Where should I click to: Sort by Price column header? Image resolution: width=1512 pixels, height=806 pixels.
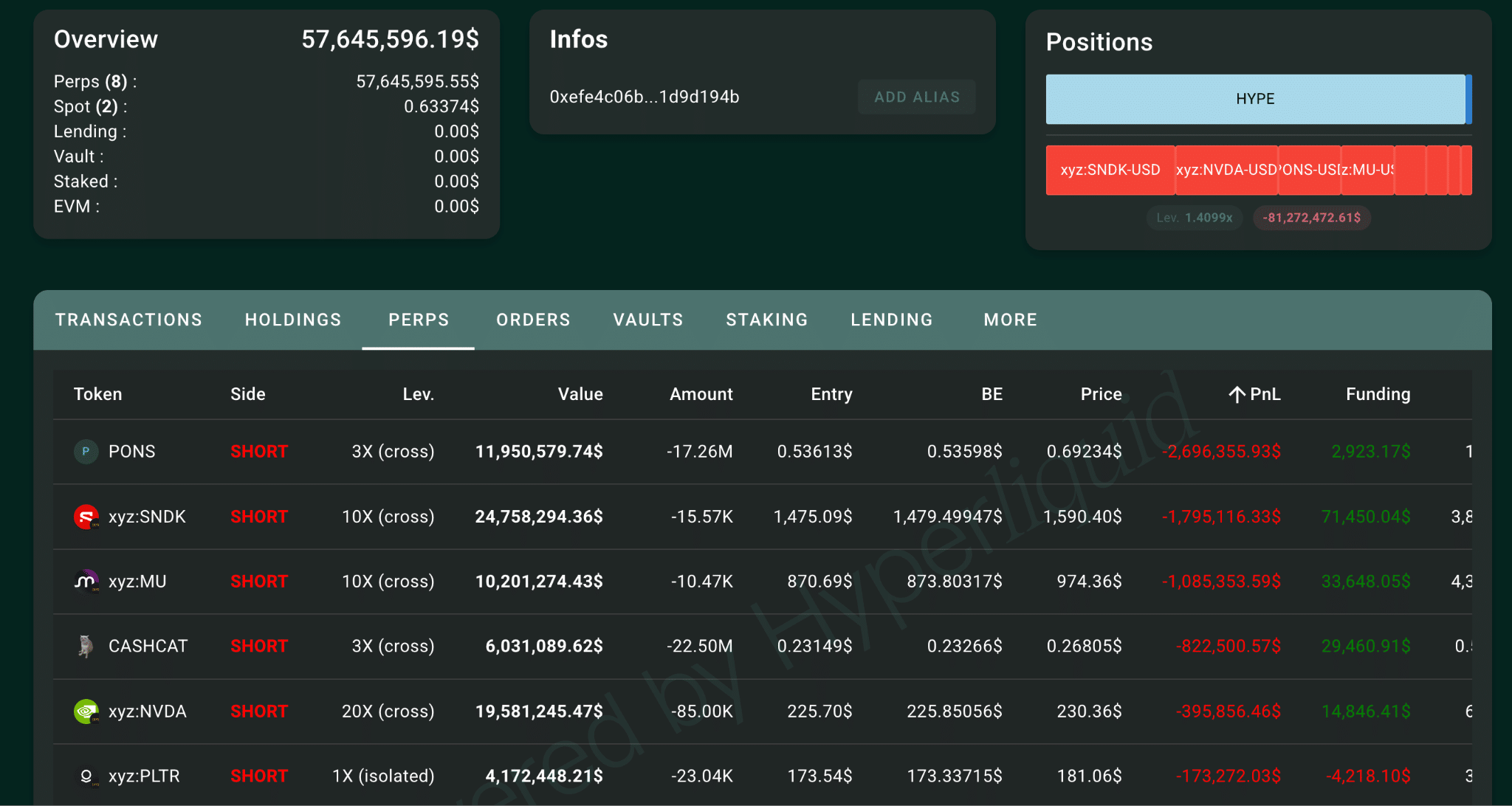[1102, 394]
